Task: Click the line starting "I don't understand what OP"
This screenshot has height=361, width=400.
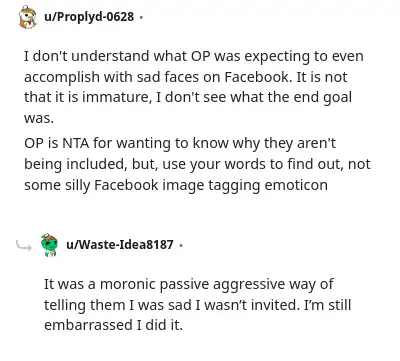Action: 194,56
